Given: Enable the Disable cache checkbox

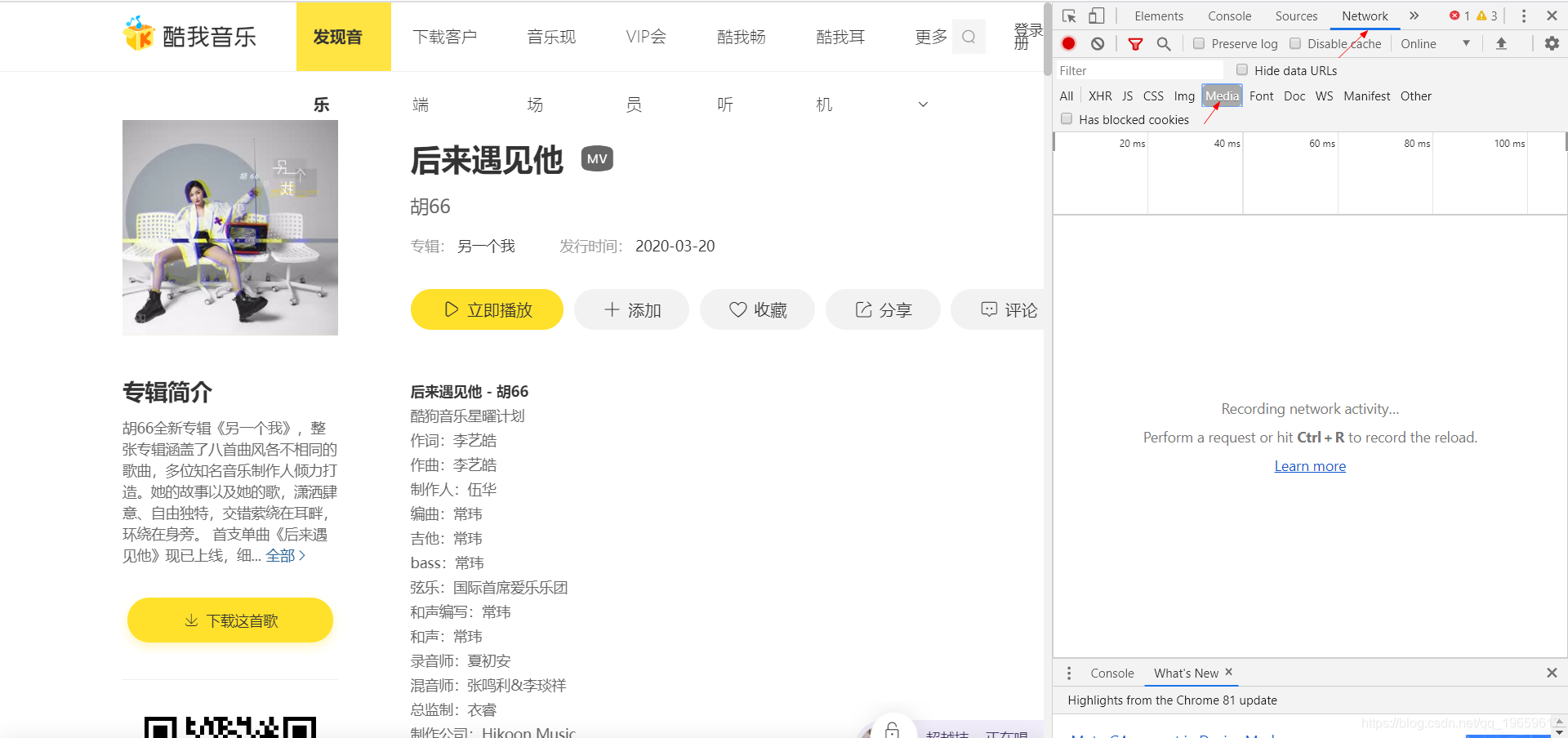Looking at the screenshot, I should [x=1295, y=43].
